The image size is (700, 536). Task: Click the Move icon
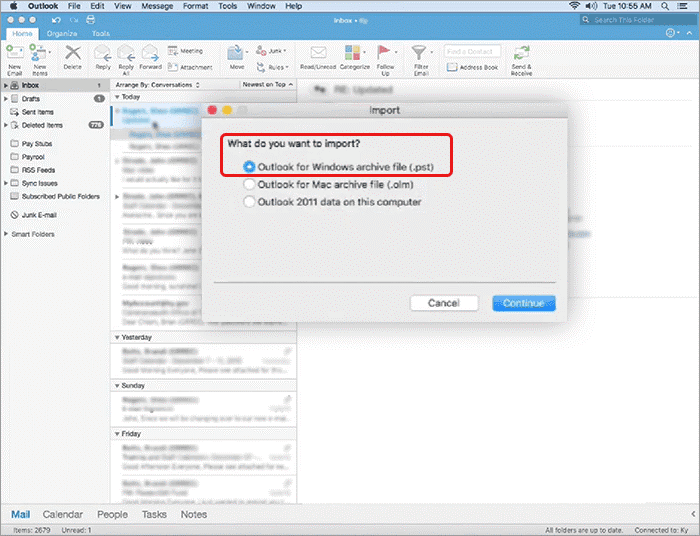(235, 53)
